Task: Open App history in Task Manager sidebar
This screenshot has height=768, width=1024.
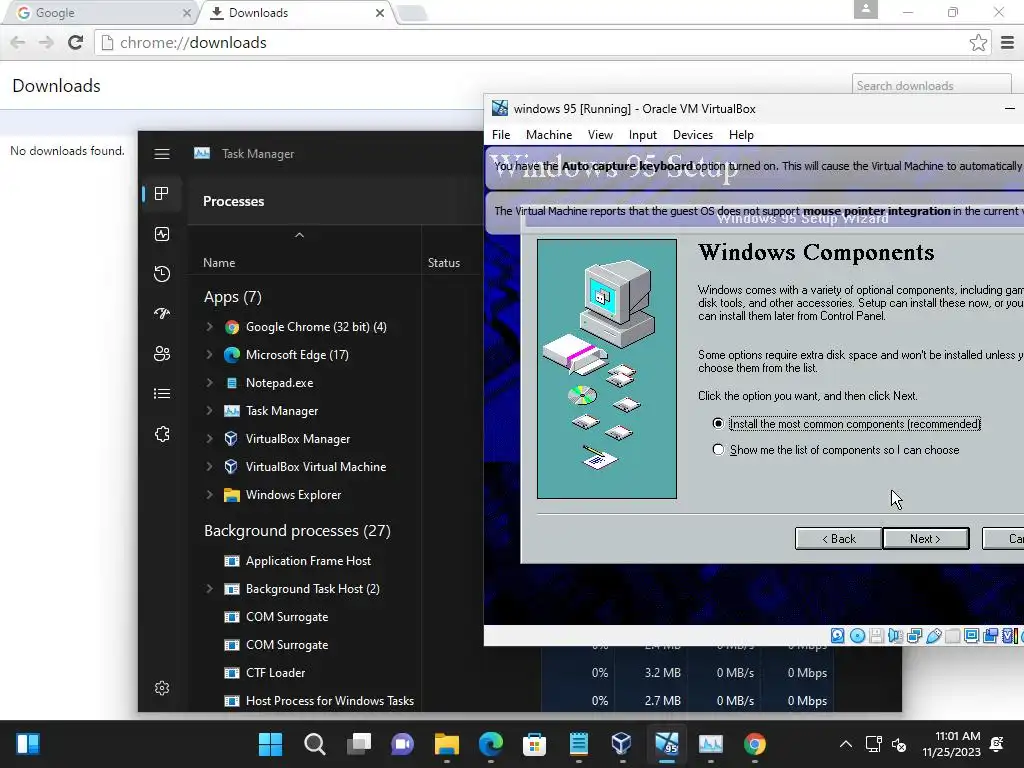Action: (162, 274)
